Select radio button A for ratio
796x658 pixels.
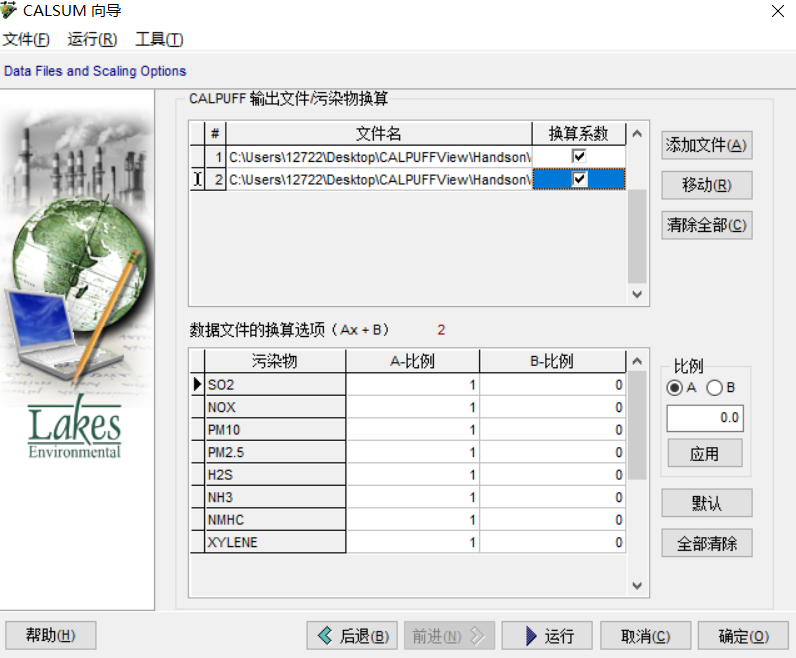(675, 388)
